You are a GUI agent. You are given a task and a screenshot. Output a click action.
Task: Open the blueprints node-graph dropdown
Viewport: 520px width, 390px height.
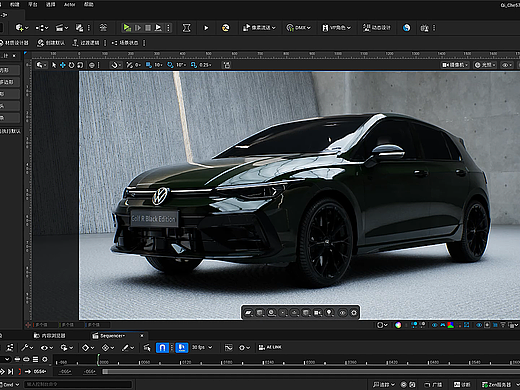42,28
